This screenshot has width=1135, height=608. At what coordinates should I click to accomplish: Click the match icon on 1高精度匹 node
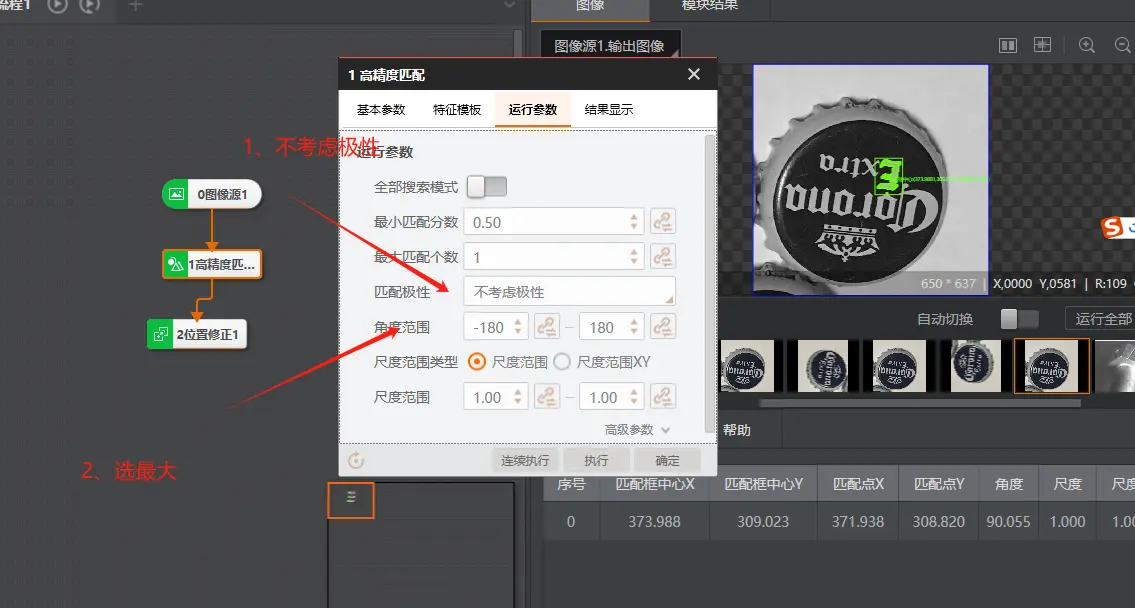tap(175, 264)
